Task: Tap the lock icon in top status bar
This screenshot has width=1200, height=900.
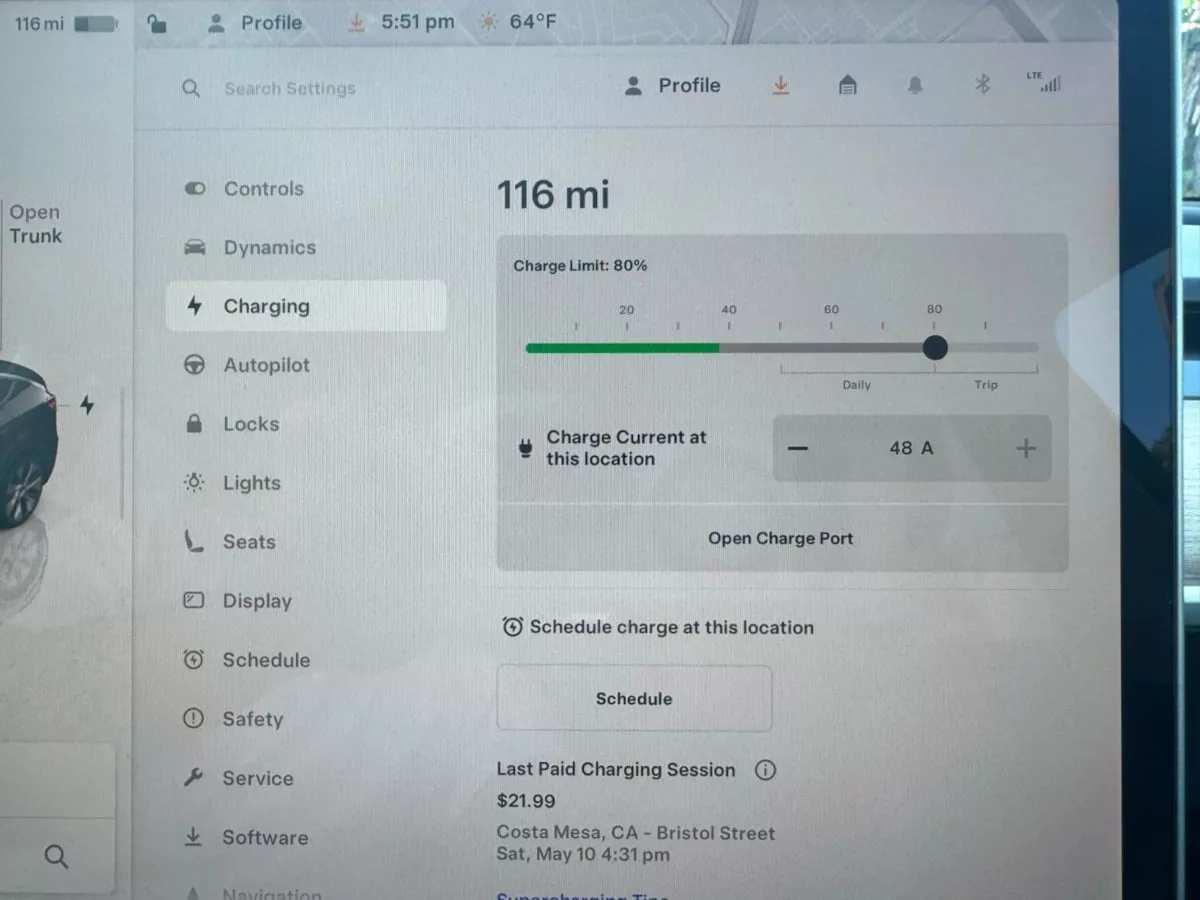Action: coord(157,23)
